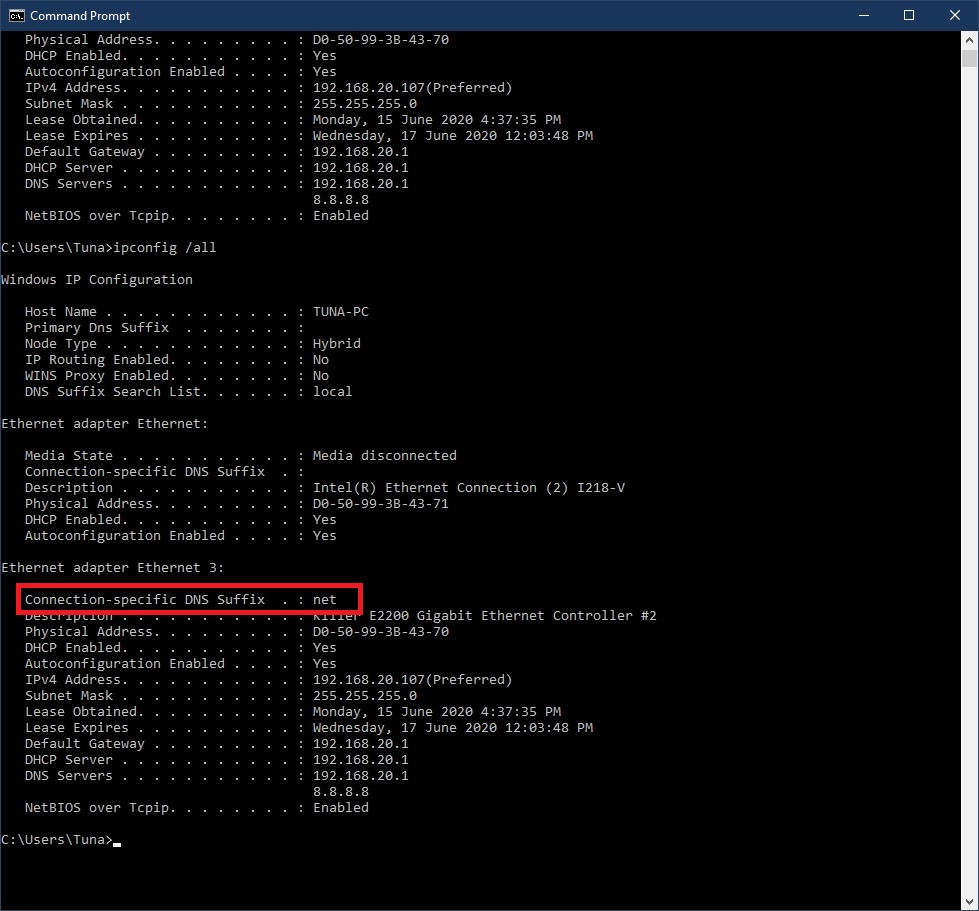Screen dimensions: 979x911
Task: Click the empty scrollbar track below the thumb
Action: point(969,500)
